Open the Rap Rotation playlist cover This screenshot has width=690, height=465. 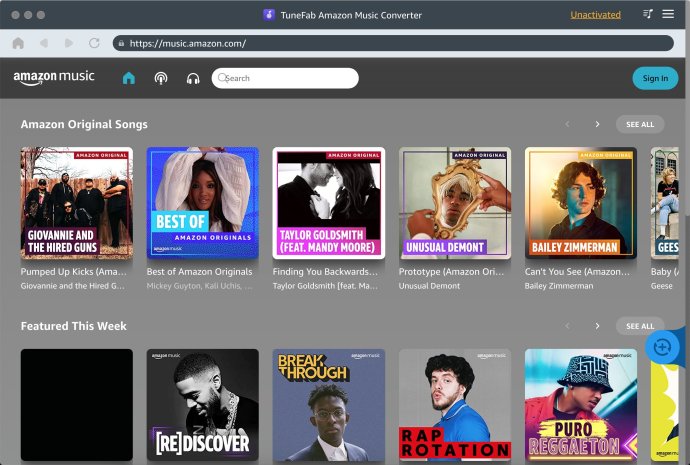455,405
